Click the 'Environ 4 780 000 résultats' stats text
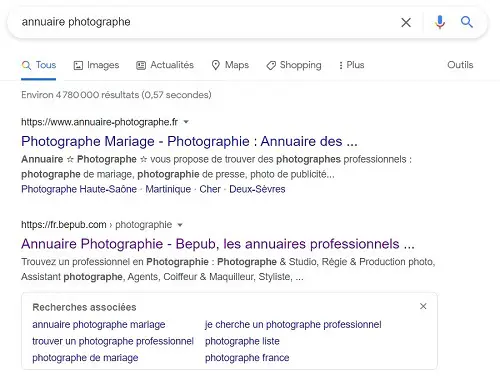Screen dimensions: 500x380 coord(116,95)
